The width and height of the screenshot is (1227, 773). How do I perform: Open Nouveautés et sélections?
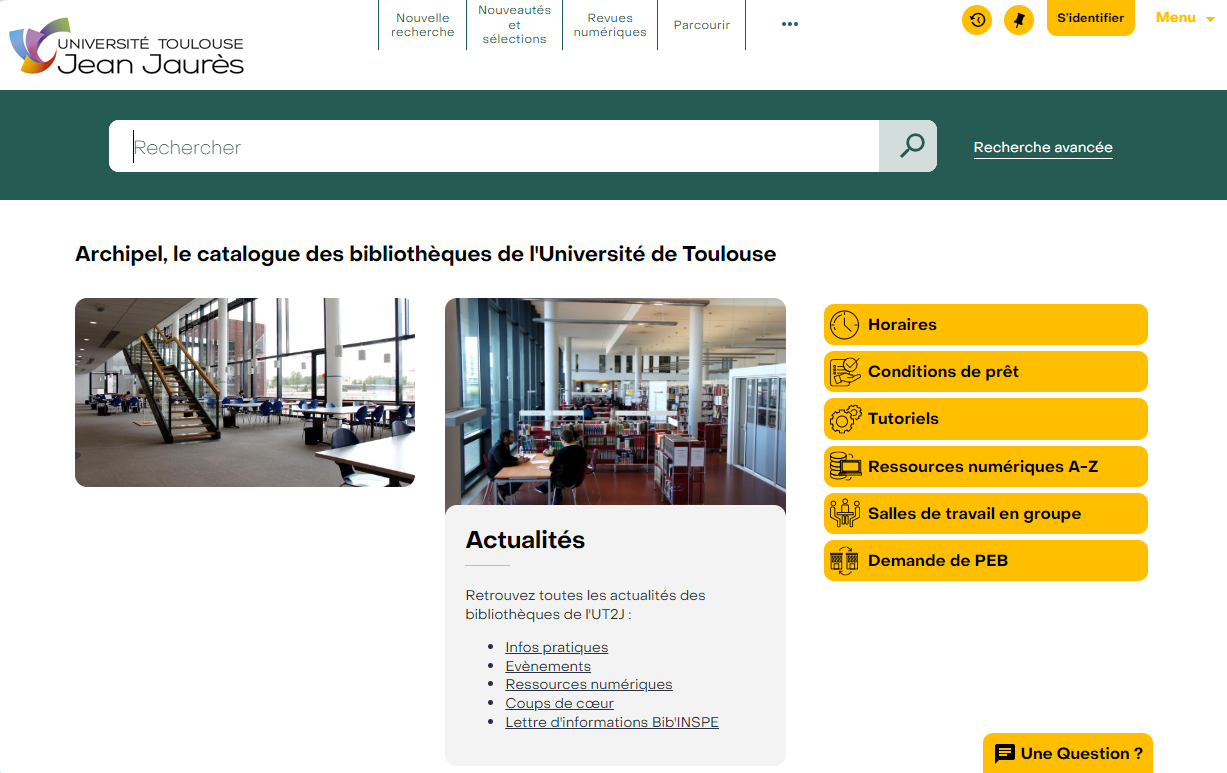click(x=514, y=25)
